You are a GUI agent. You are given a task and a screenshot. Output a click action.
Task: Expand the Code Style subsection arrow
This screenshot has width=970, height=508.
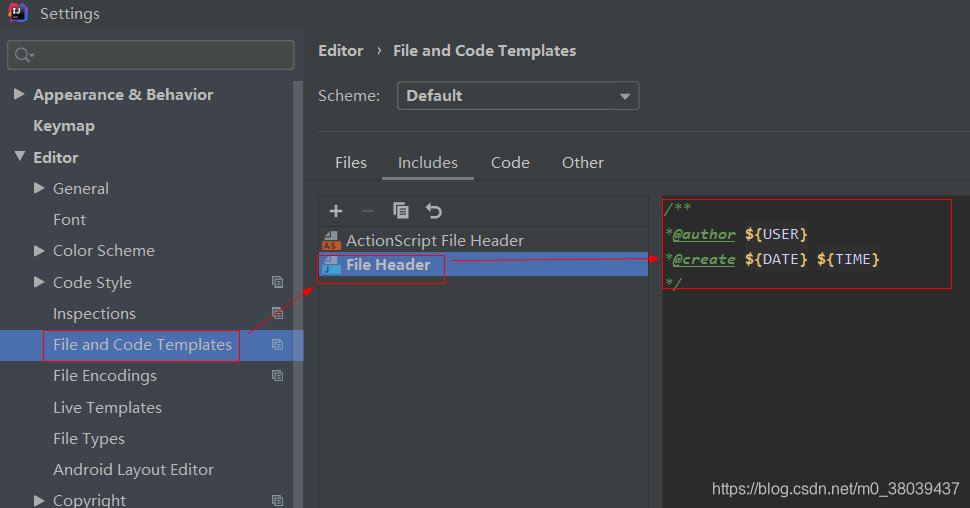tap(39, 282)
